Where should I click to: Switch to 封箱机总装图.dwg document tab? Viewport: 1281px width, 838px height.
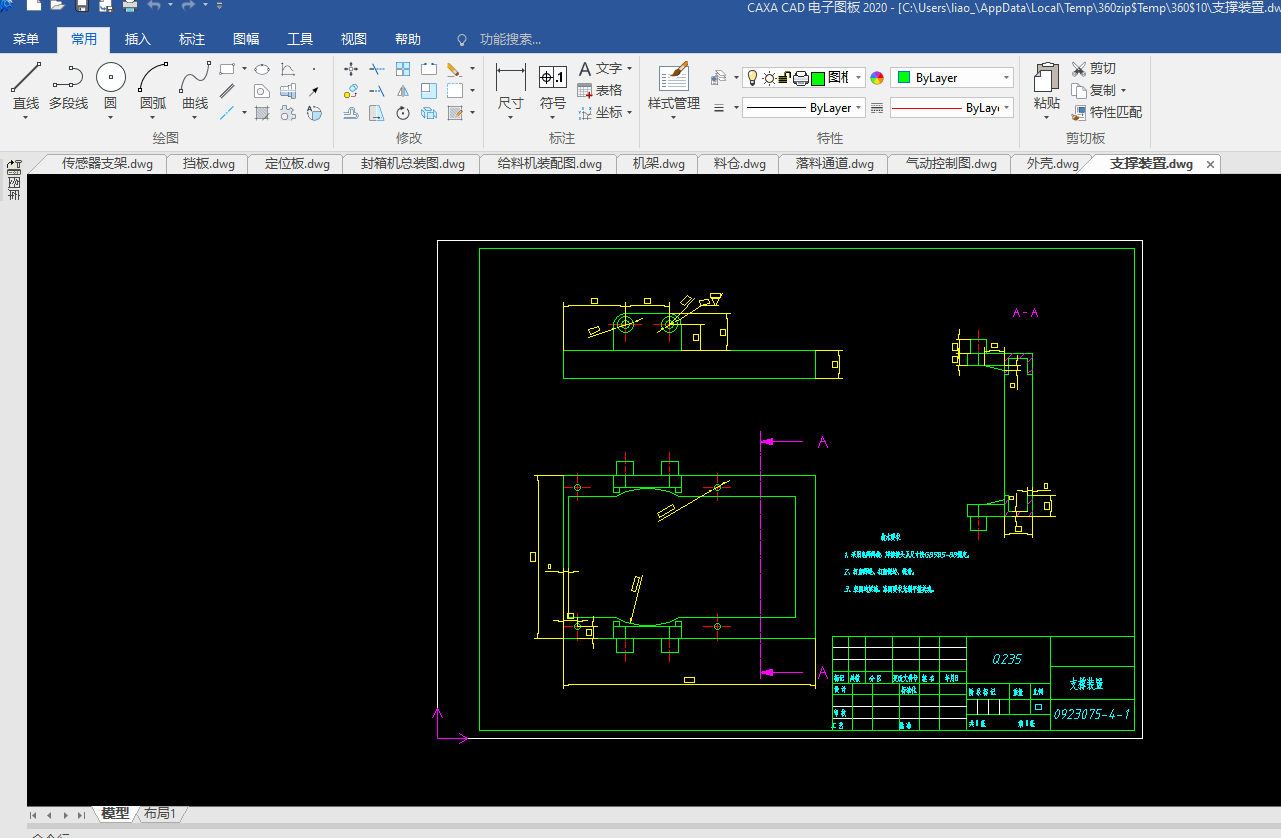[413, 164]
